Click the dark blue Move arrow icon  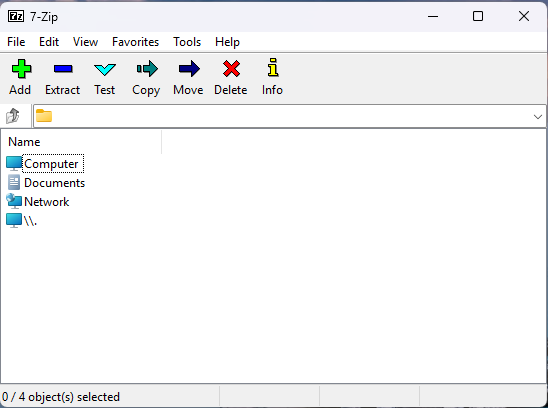(x=189, y=69)
